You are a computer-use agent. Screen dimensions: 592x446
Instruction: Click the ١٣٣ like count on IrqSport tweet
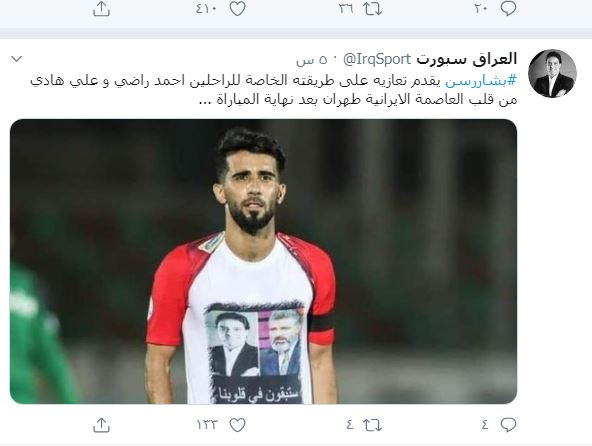[207, 425]
